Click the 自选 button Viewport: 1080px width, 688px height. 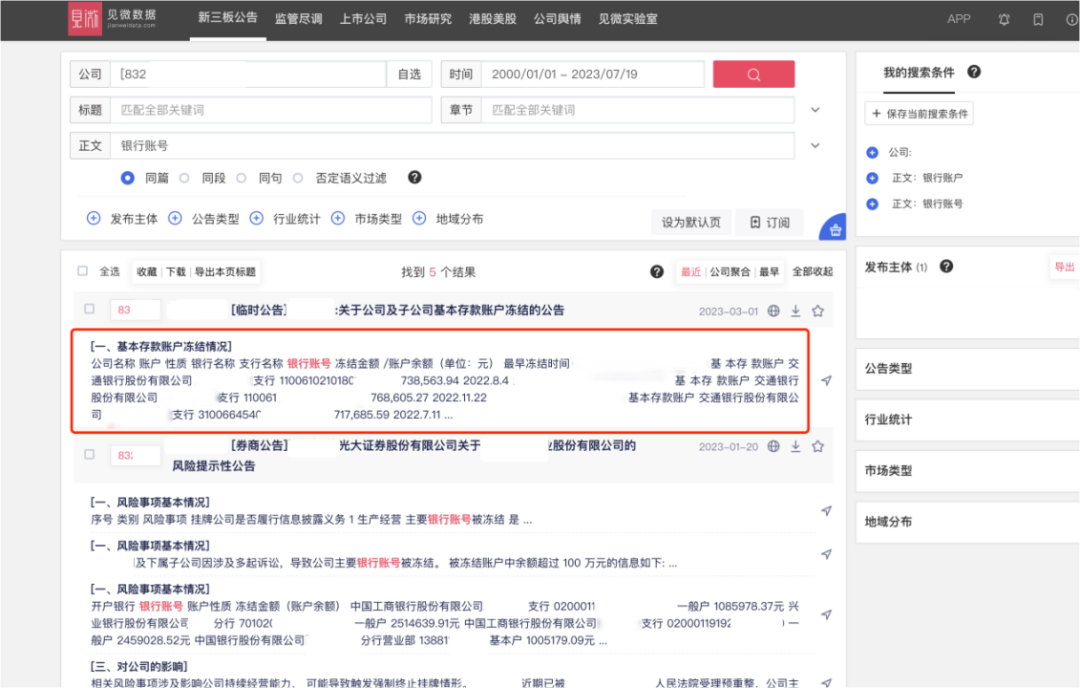pyautogui.click(x=409, y=74)
